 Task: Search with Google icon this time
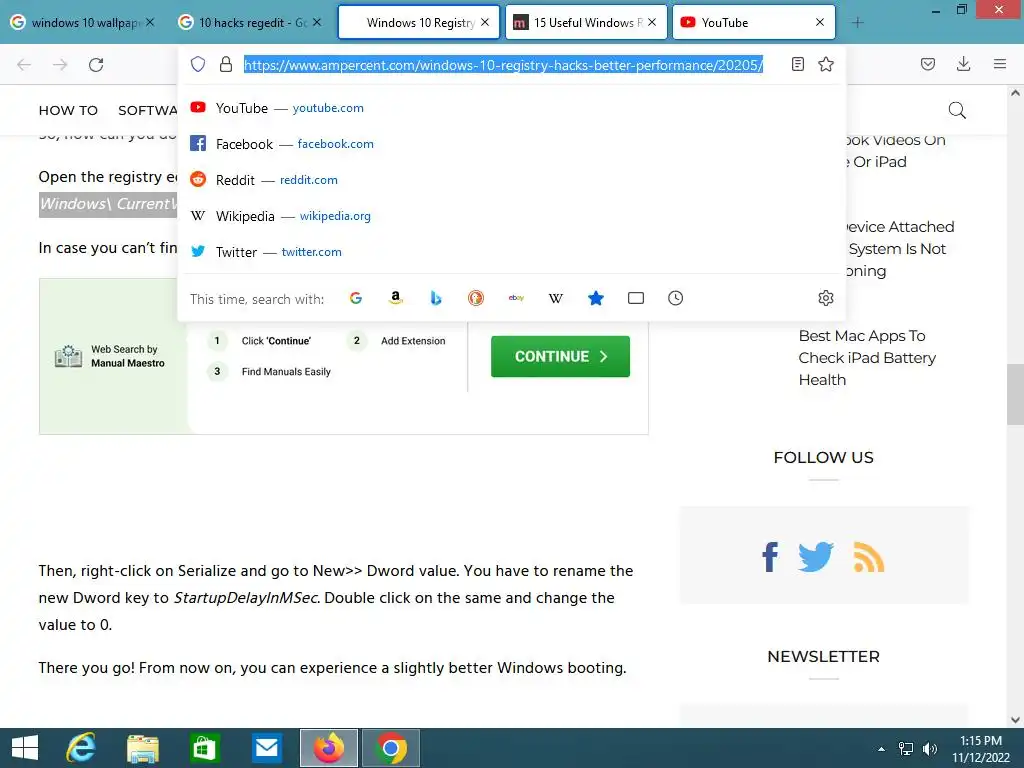click(356, 298)
